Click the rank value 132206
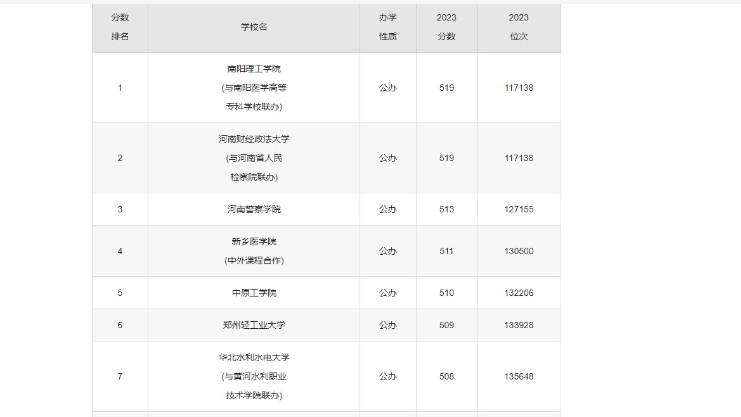The height and width of the screenshot is (417, 741). [518, 292]
